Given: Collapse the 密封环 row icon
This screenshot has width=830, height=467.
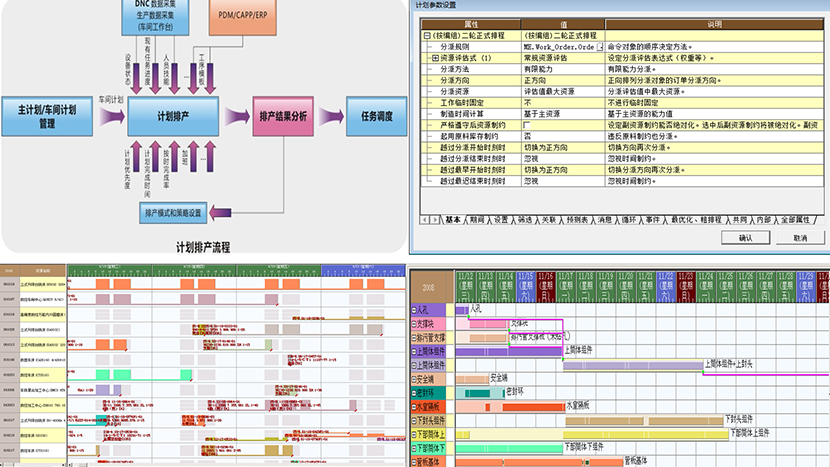Looking at the screenshot, I should click(415, 393).
